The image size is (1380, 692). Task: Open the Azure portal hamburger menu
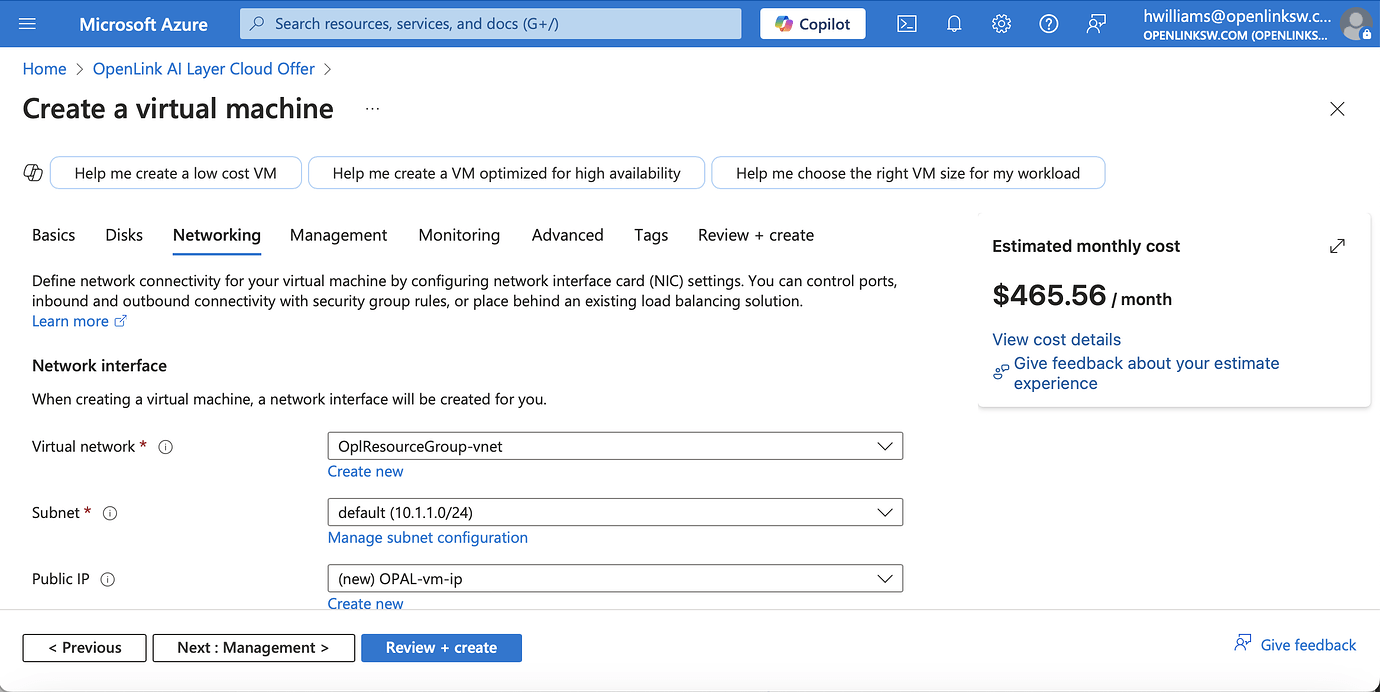pos(27,24)
